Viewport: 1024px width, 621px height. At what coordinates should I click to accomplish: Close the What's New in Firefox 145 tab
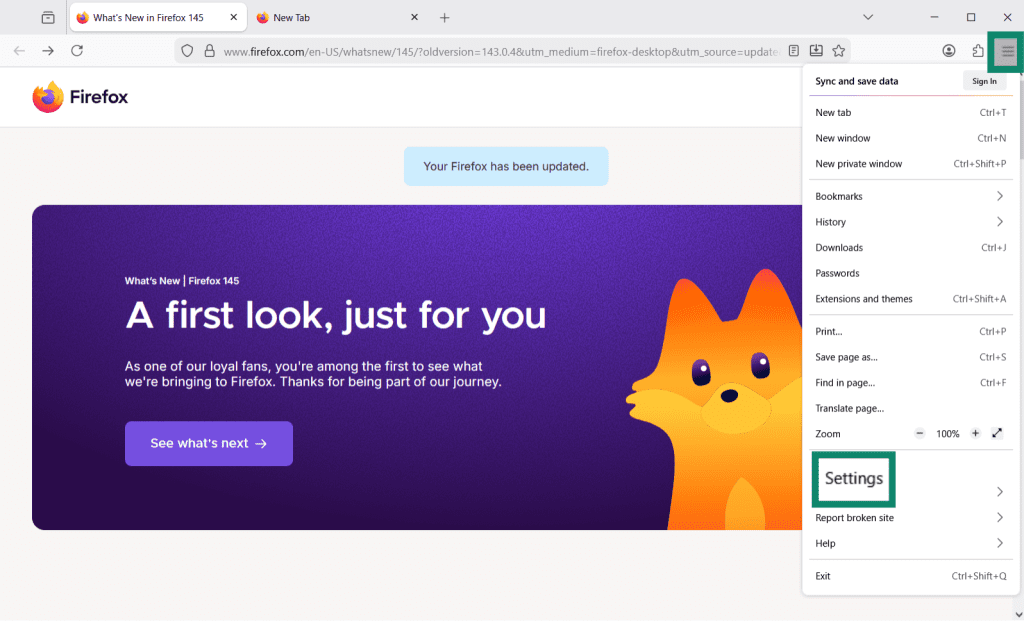pos(234,18)
